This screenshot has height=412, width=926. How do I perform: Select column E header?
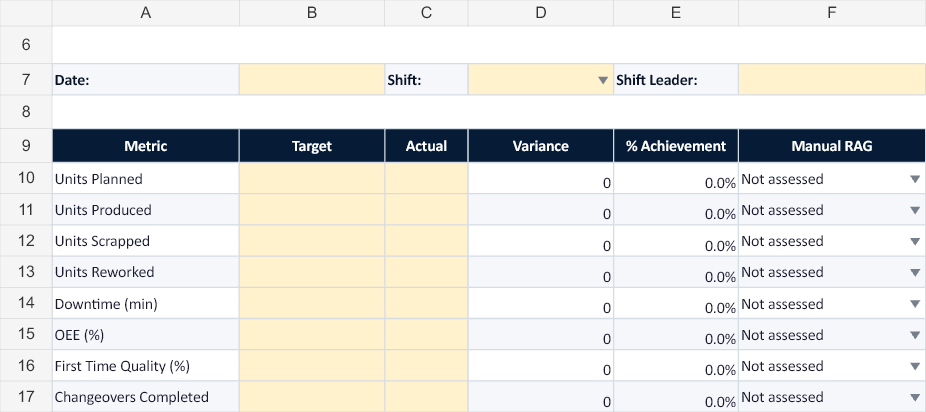[676, 13]
